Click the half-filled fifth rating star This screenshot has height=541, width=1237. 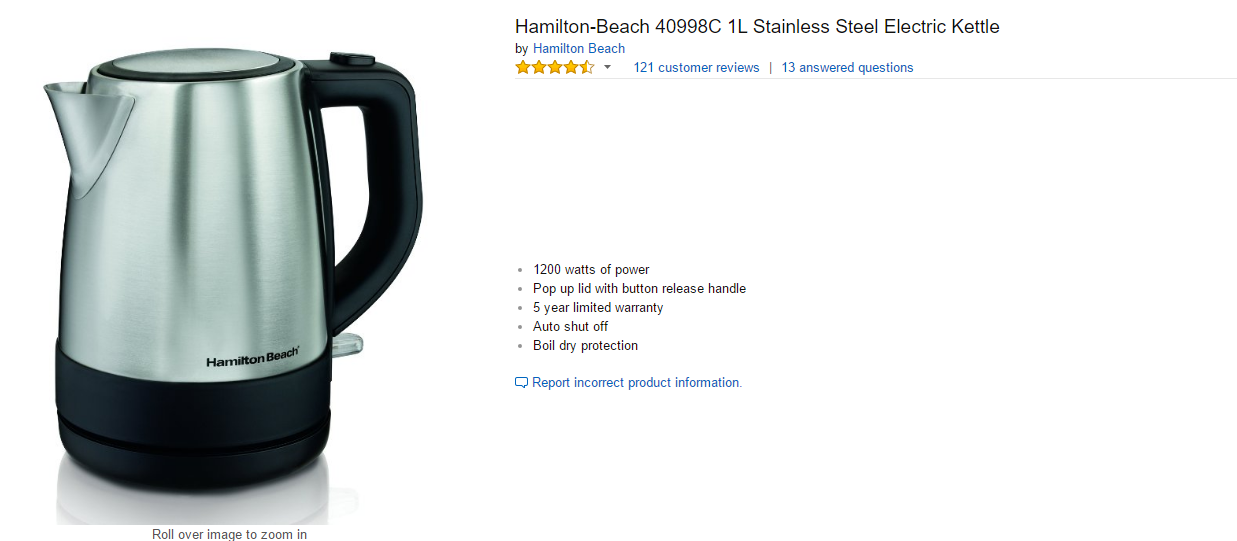[587, 67]
